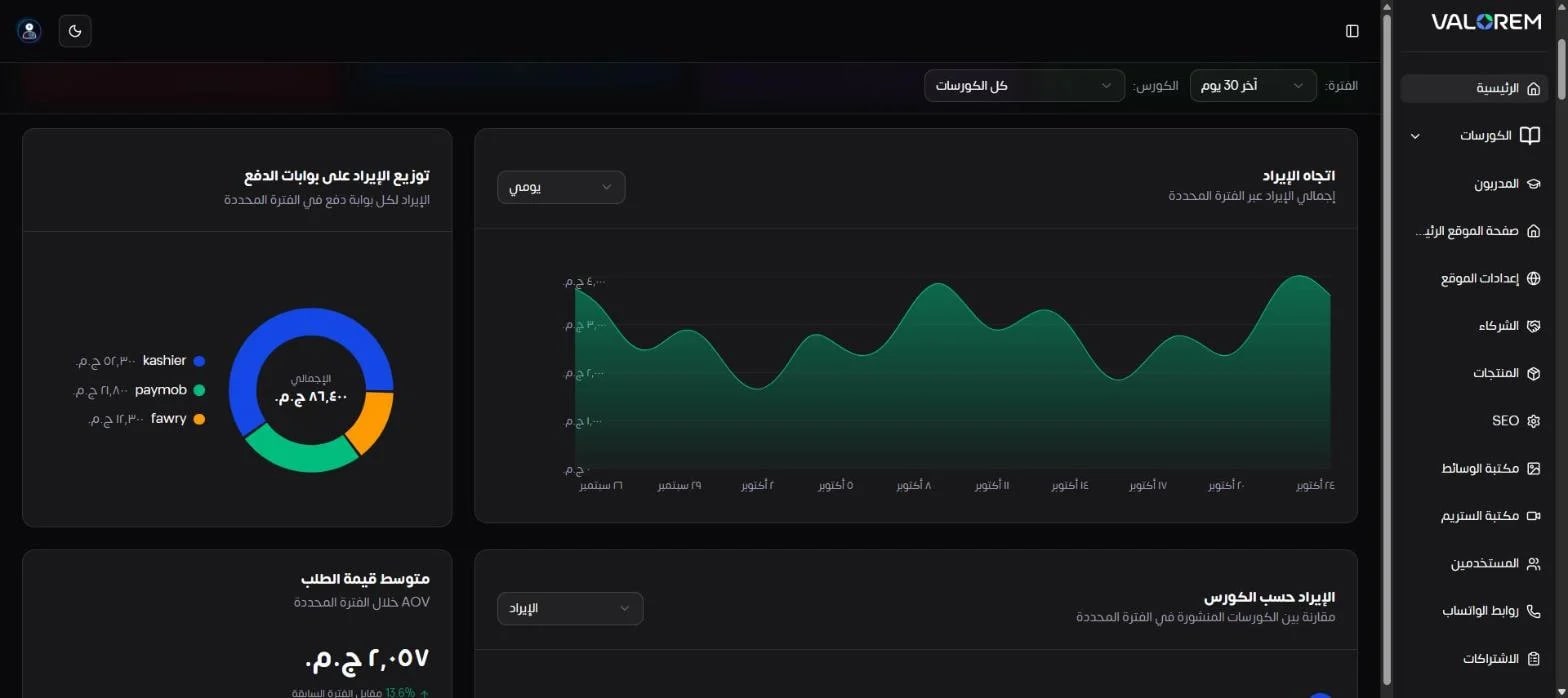Click the list icon next to الاشتراكات

pos(1533,659)
